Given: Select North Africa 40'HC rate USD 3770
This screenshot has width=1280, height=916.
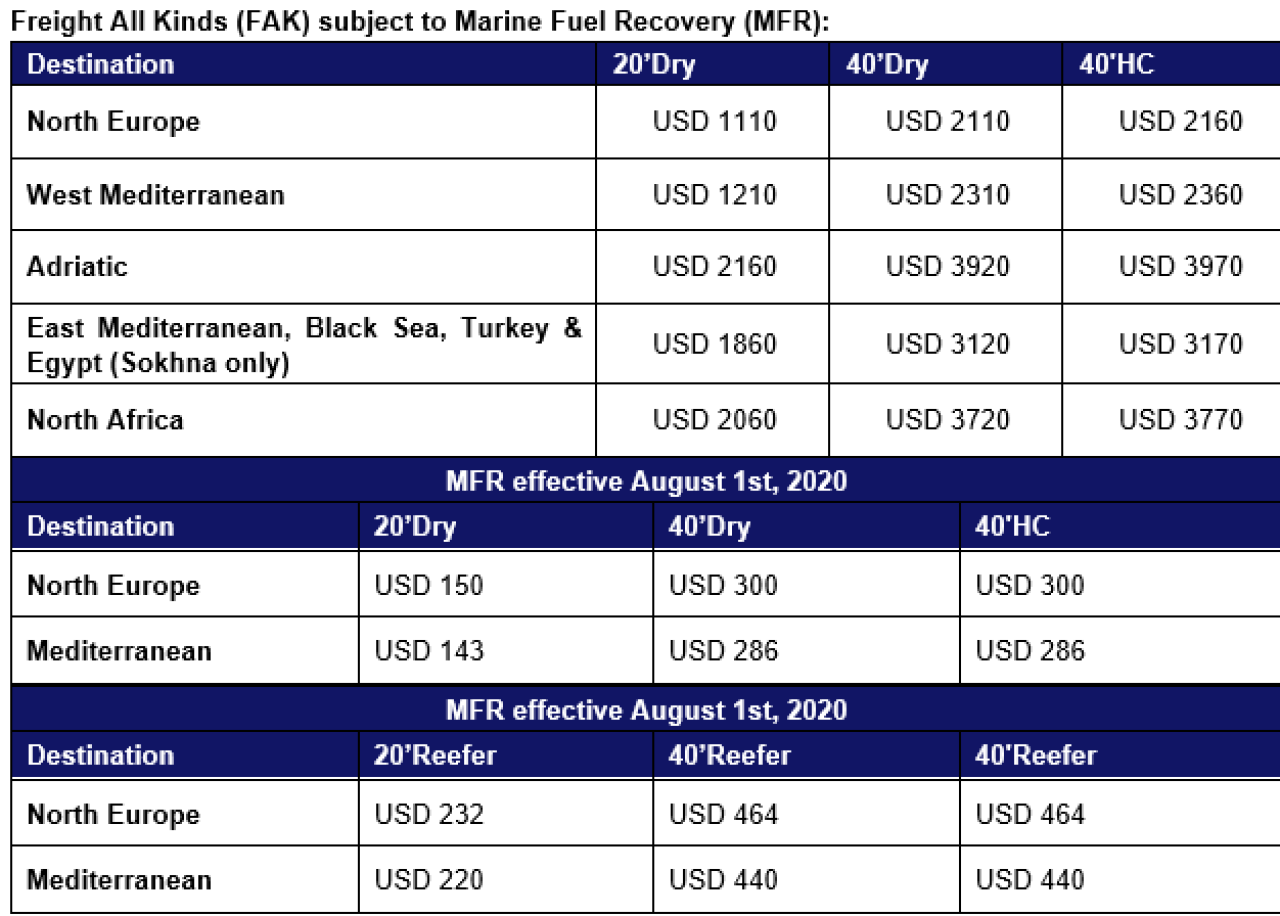Looking at the screenshot, I should point(1180,420).
